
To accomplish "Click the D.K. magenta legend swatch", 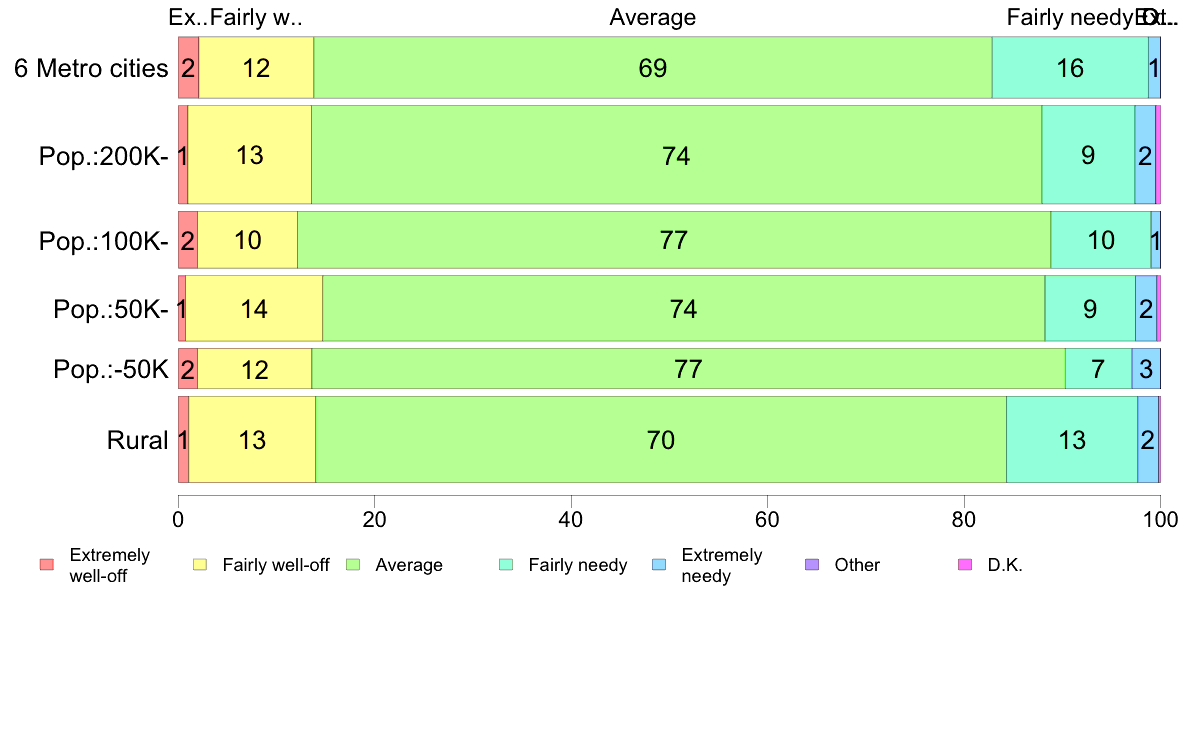I will pos(965,565).
